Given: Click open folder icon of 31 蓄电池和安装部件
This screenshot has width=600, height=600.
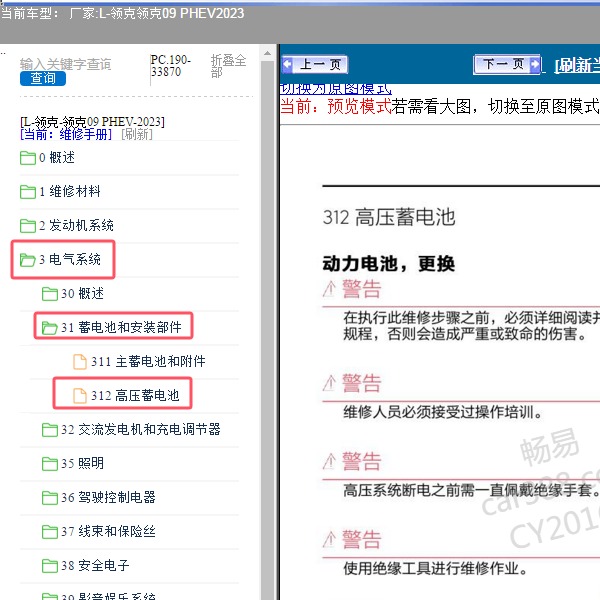Looking at the screenshot, I should 50,328.
